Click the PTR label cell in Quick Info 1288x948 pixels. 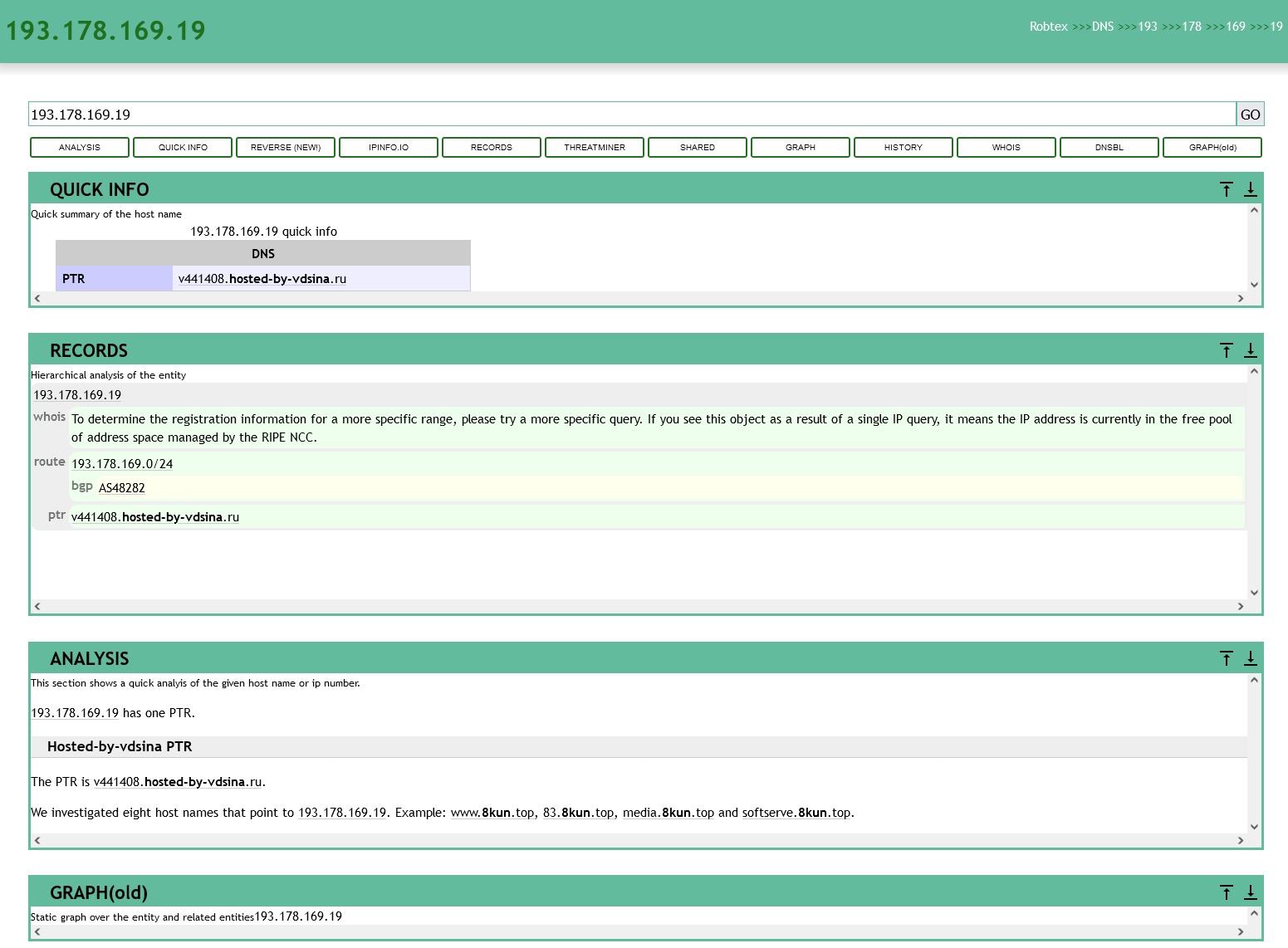[x=115, y=279]
